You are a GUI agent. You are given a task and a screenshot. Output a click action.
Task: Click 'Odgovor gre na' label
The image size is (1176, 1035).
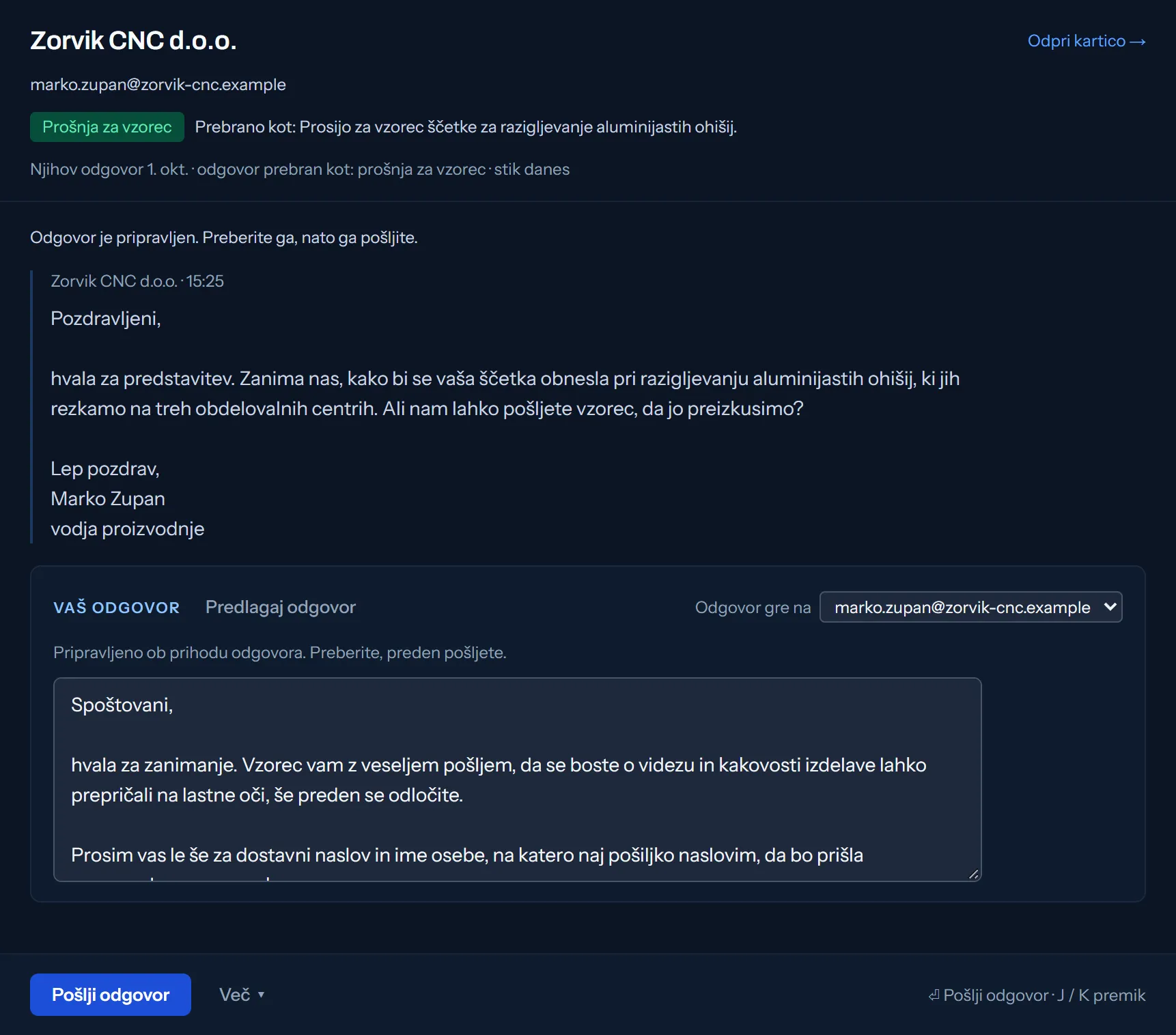tap(753, 608)
